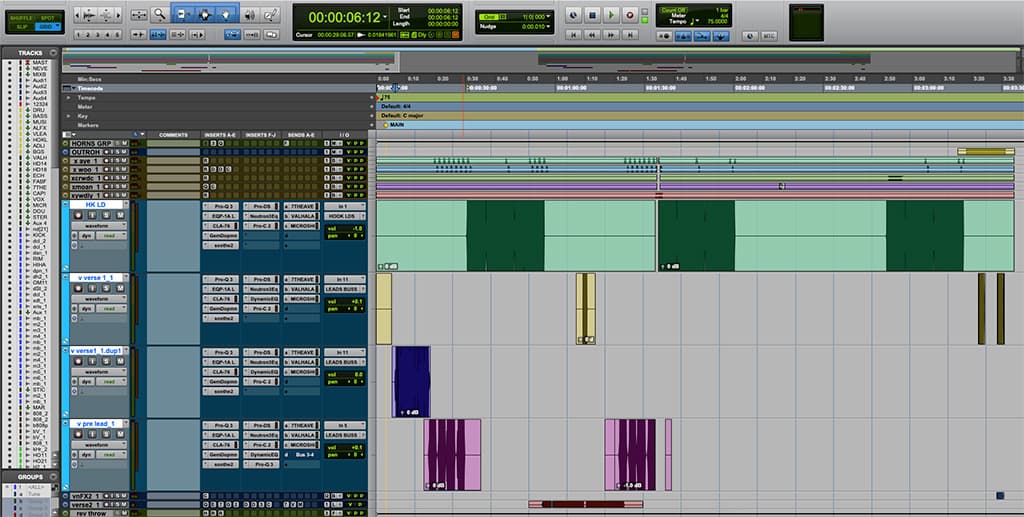Solo the v verse1_1.dup1 track
The image size is (1024, 517).
click(106, 362)
